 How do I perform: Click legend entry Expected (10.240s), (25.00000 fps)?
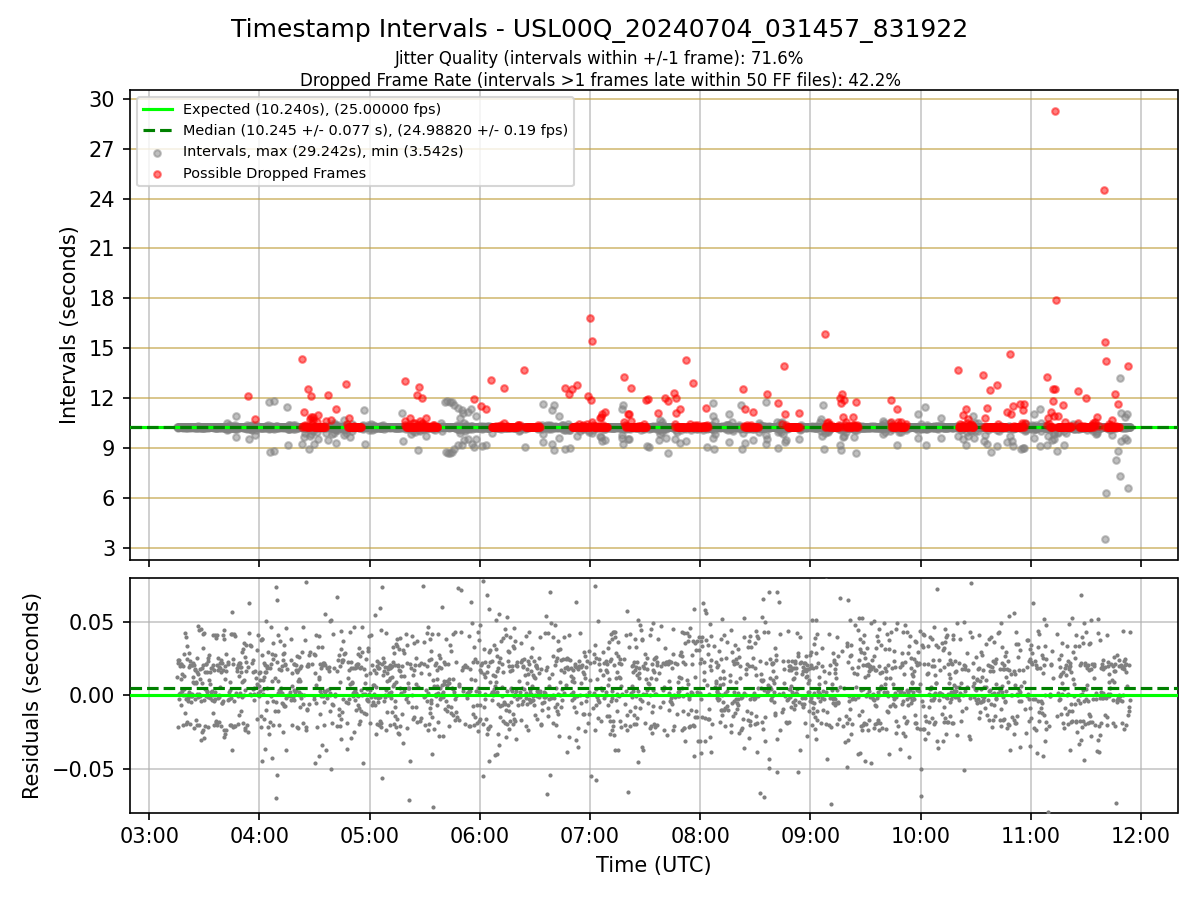[311, 109]
